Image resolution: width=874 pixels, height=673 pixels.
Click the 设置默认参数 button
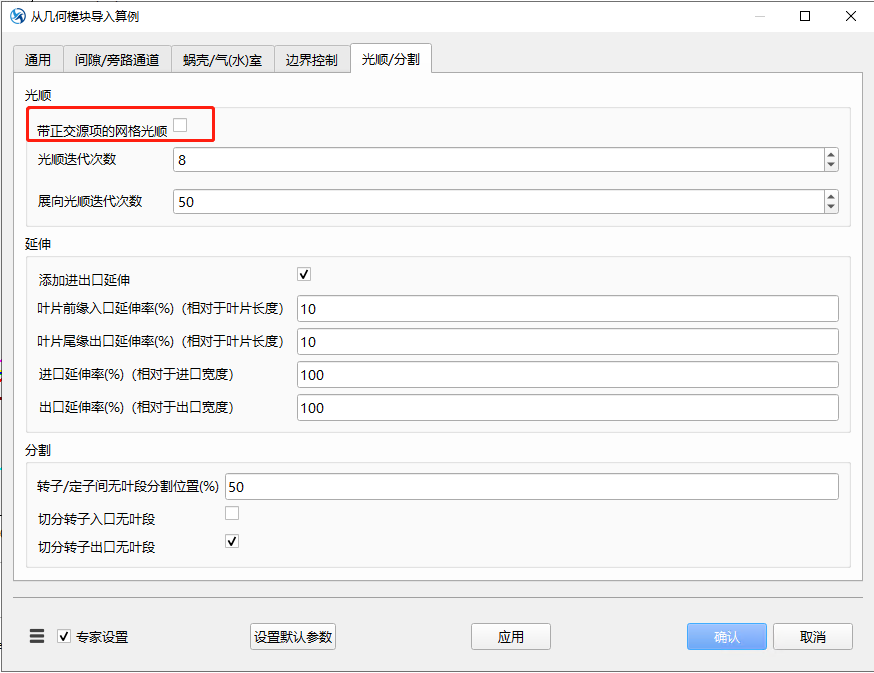pyautogui.click(x=293, y=637)
